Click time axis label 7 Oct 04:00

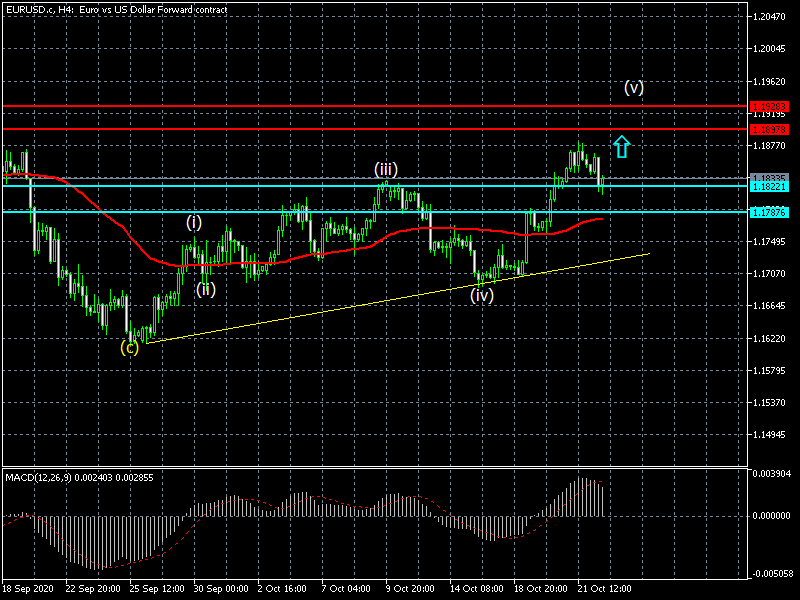pos(346,588)
